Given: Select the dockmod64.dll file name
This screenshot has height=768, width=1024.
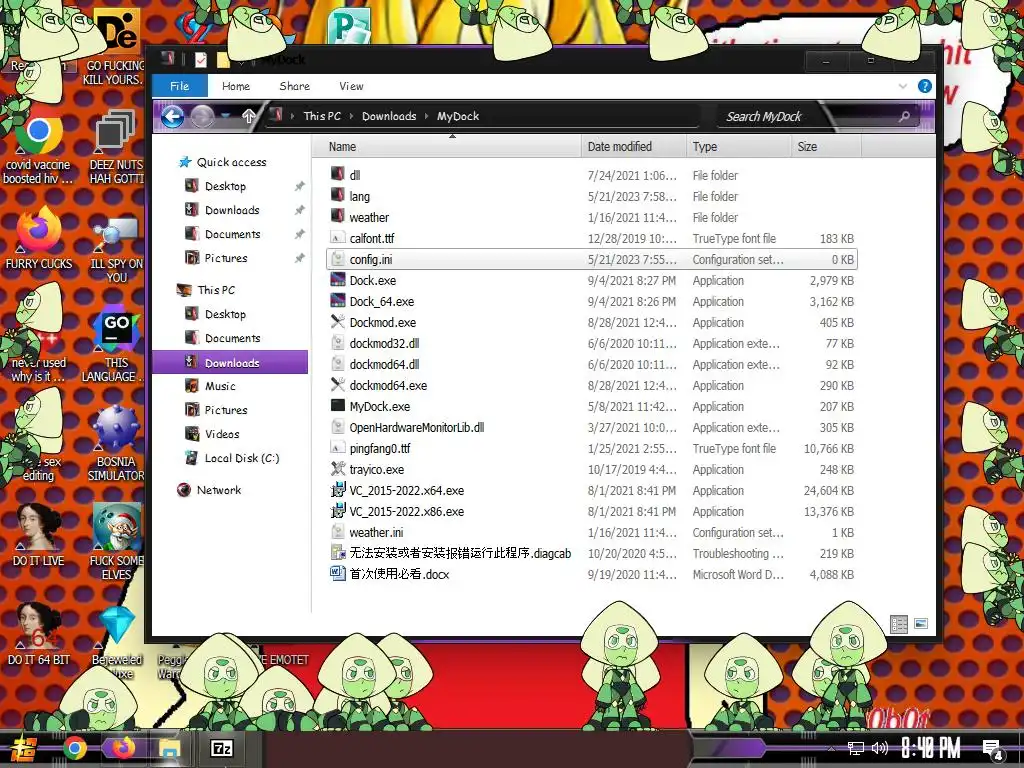Looking at the screenshot, I should coord(384,364).
